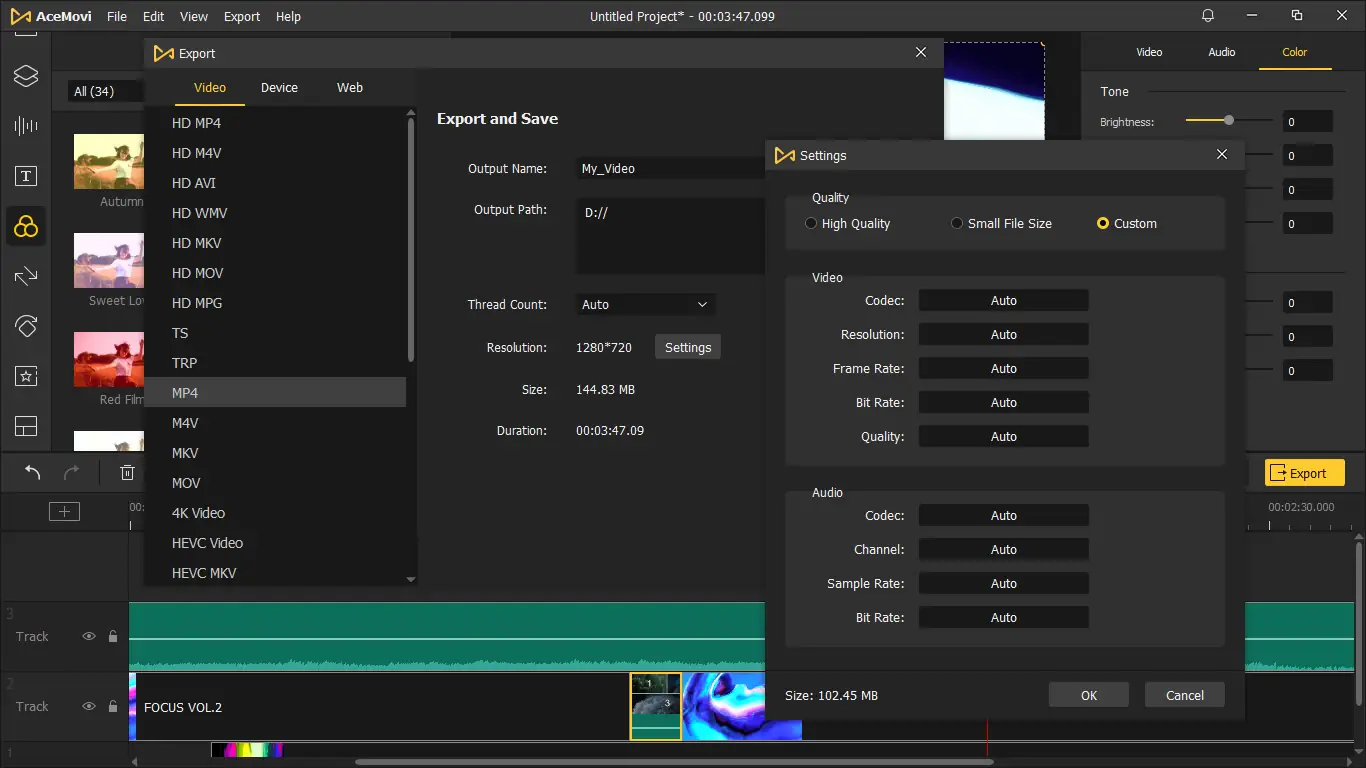Open the split screen layout sidebar icon
This screenshot has height=768, width=1366.
pos(26,426)
